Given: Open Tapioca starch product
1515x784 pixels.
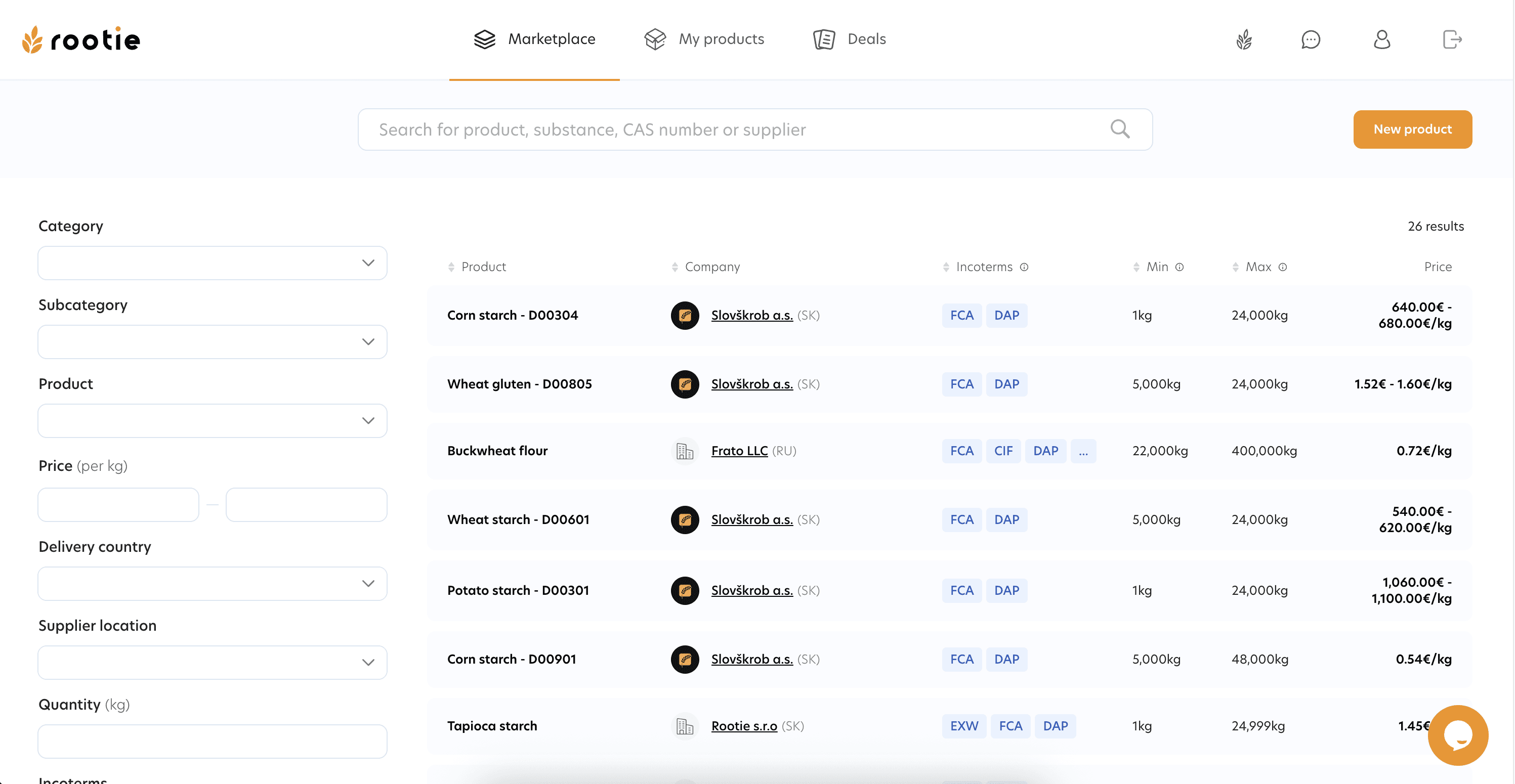Looking at the screenshot, I should [492, 726].
